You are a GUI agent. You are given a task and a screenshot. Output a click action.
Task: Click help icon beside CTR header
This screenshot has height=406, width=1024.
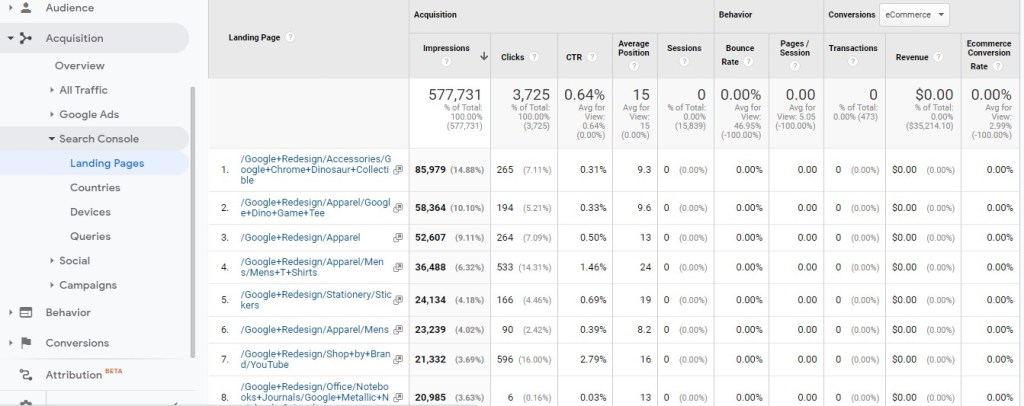tap(592, 57)
